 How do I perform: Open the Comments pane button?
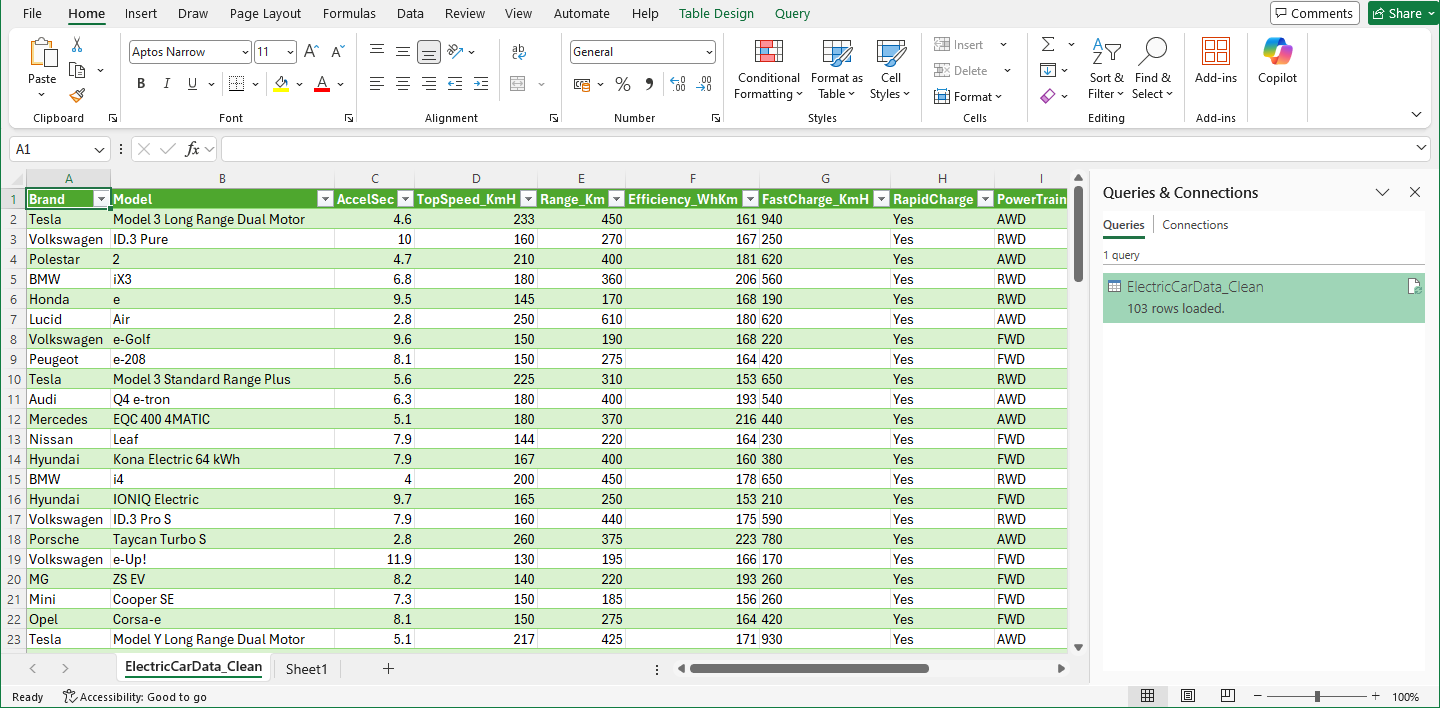(1314, 13)
